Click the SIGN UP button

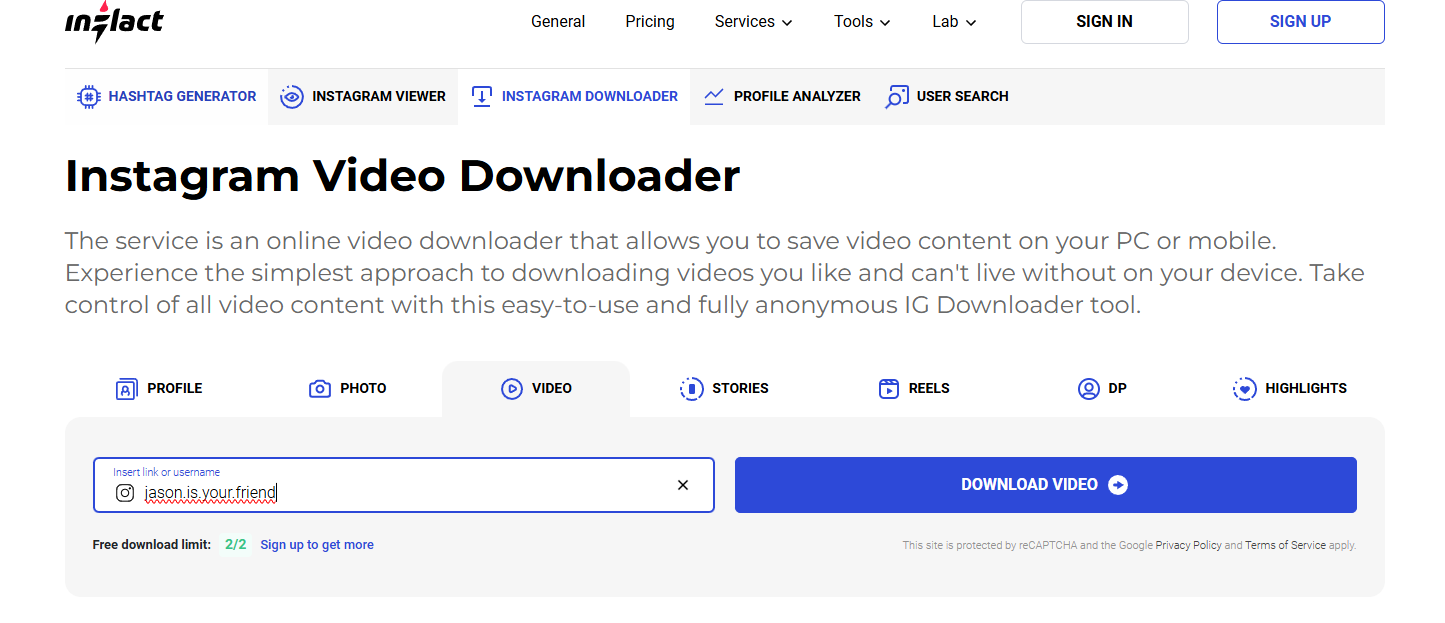(1301, 22)
